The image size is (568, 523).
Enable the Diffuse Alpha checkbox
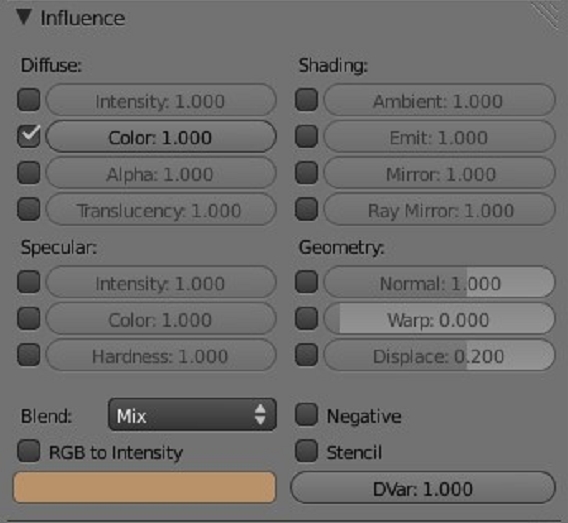pos(29,173)
